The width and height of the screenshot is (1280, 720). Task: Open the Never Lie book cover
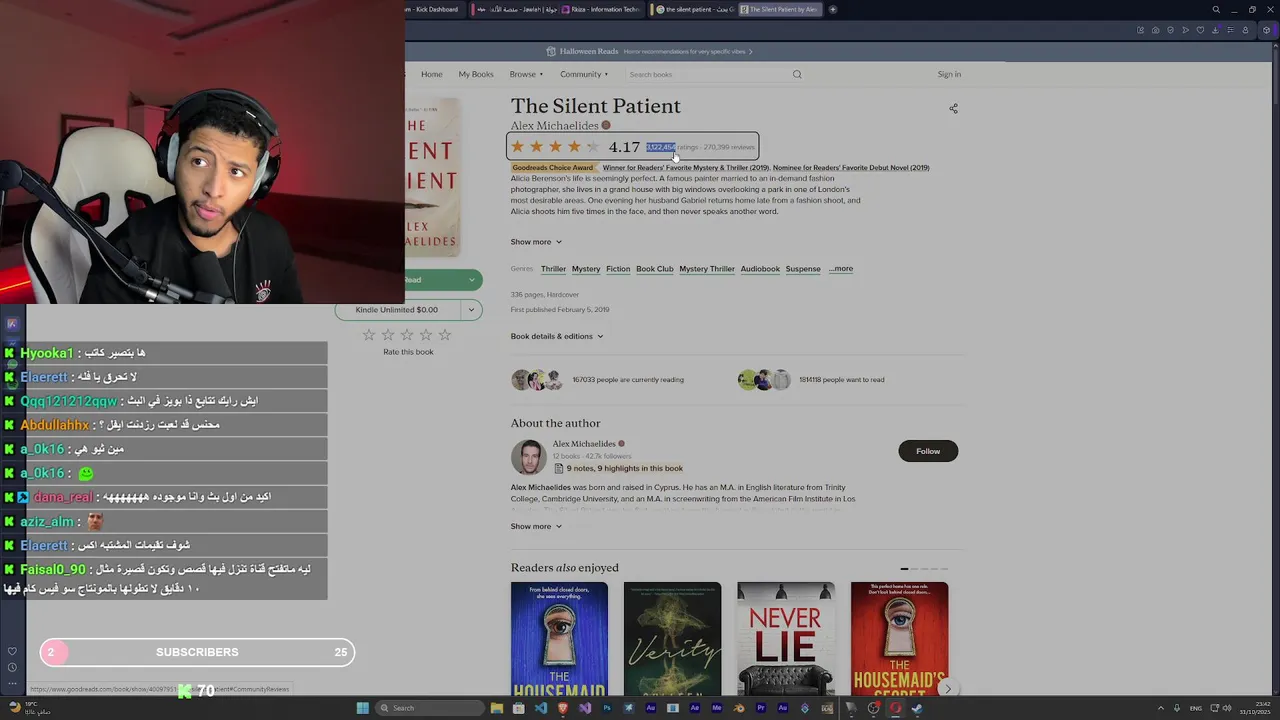(x=786, y=640)
